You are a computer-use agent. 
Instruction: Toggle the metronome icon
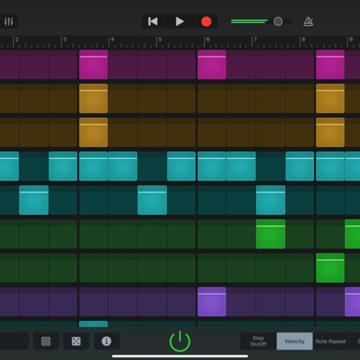308,22
